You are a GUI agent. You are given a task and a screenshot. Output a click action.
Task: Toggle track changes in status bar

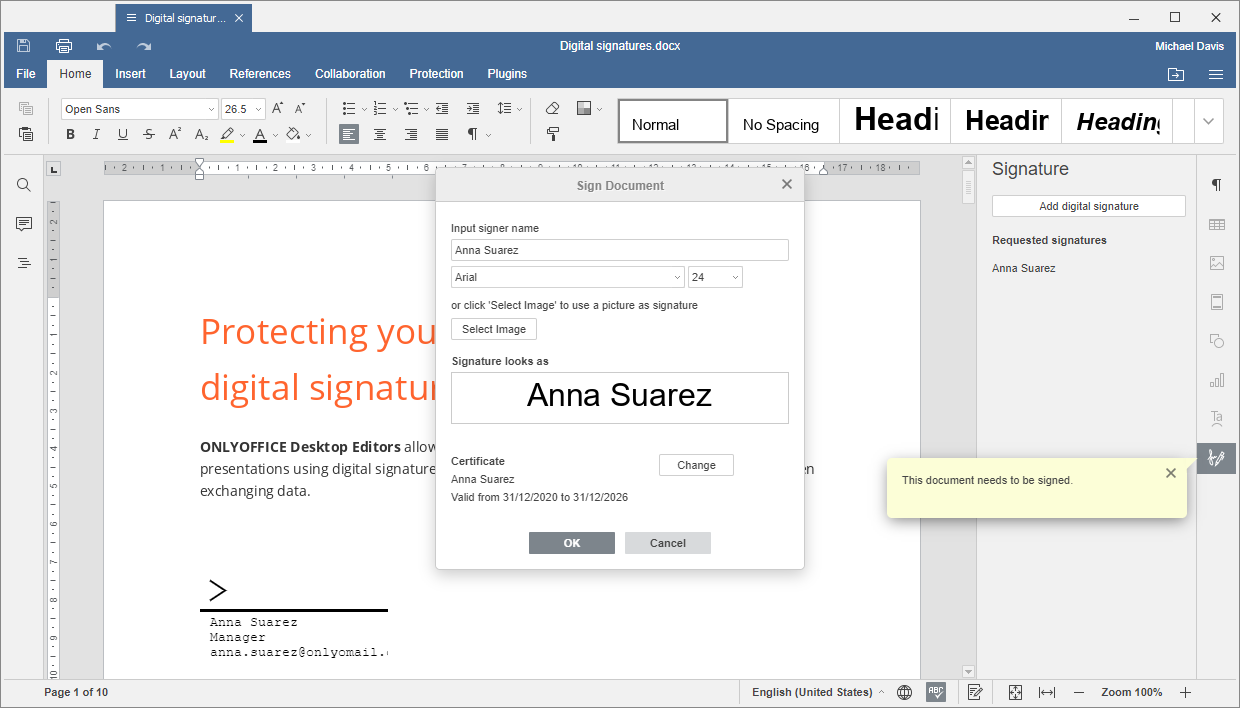point(976,692)
